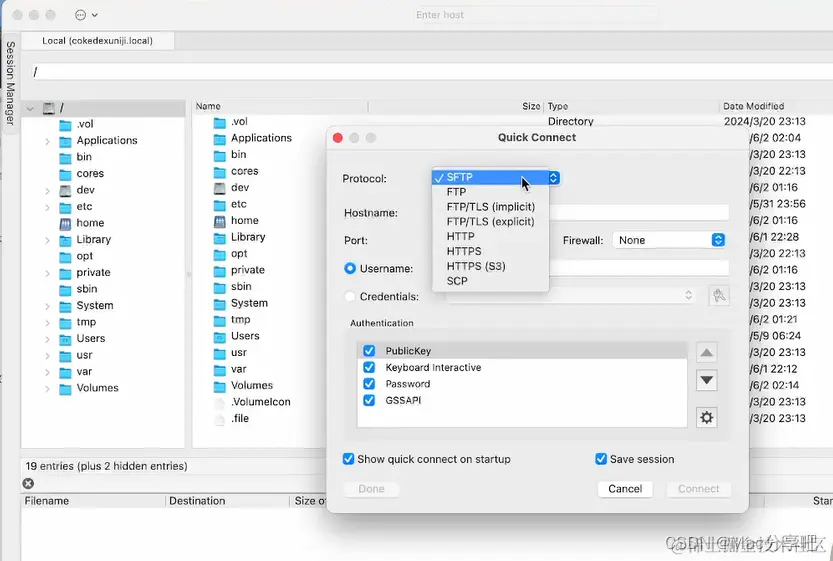Click the home icon in file list
Screen dimensions: 833x561
(219, 220)
